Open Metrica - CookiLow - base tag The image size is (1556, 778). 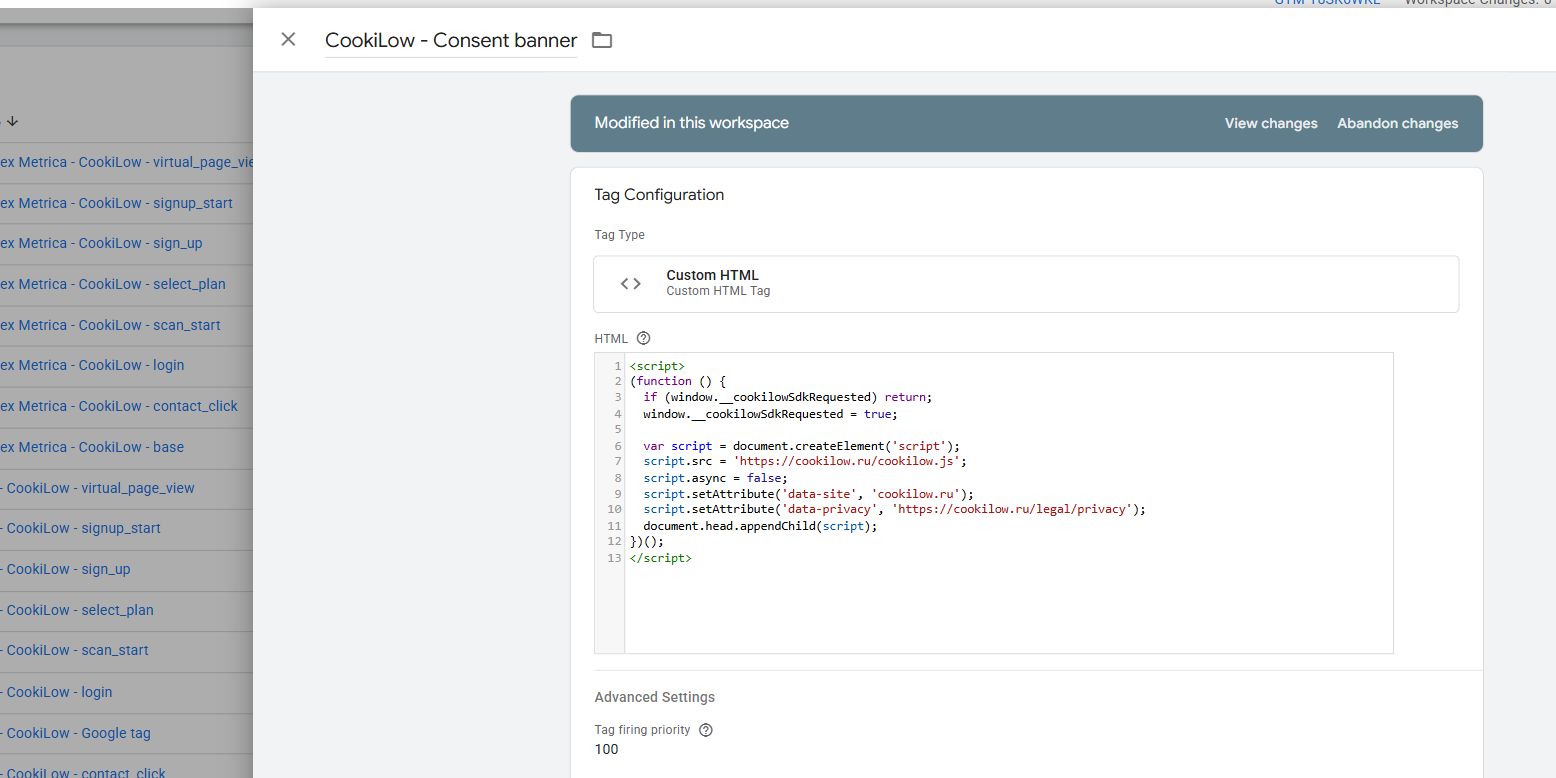92,447
